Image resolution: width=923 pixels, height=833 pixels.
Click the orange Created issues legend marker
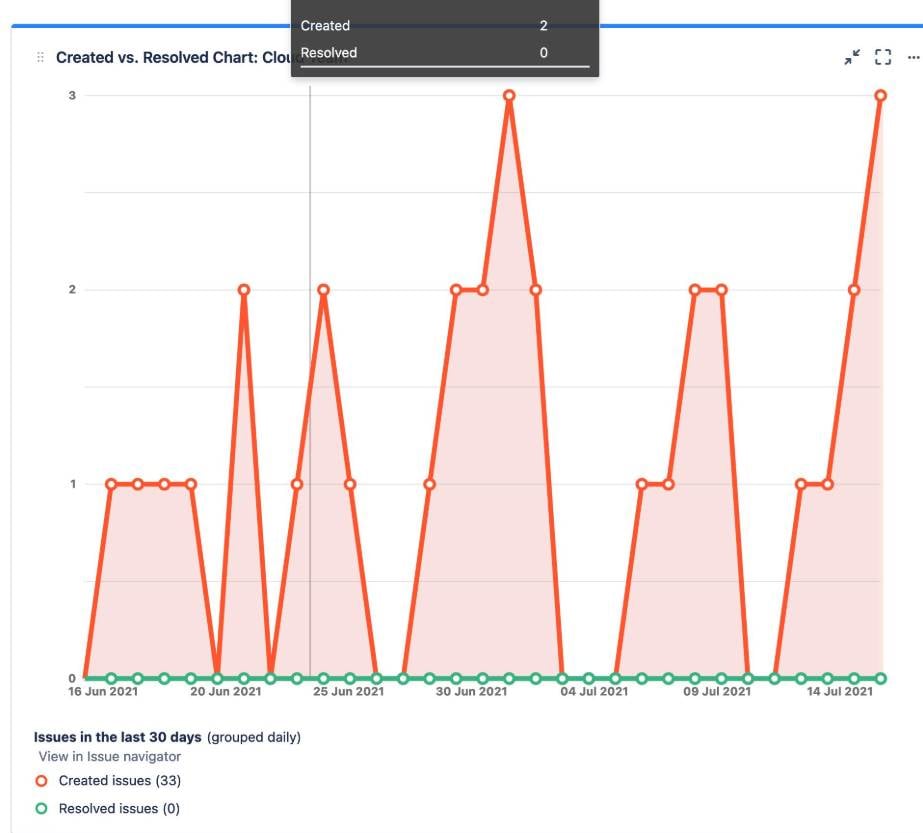click(x=41, y=781)
